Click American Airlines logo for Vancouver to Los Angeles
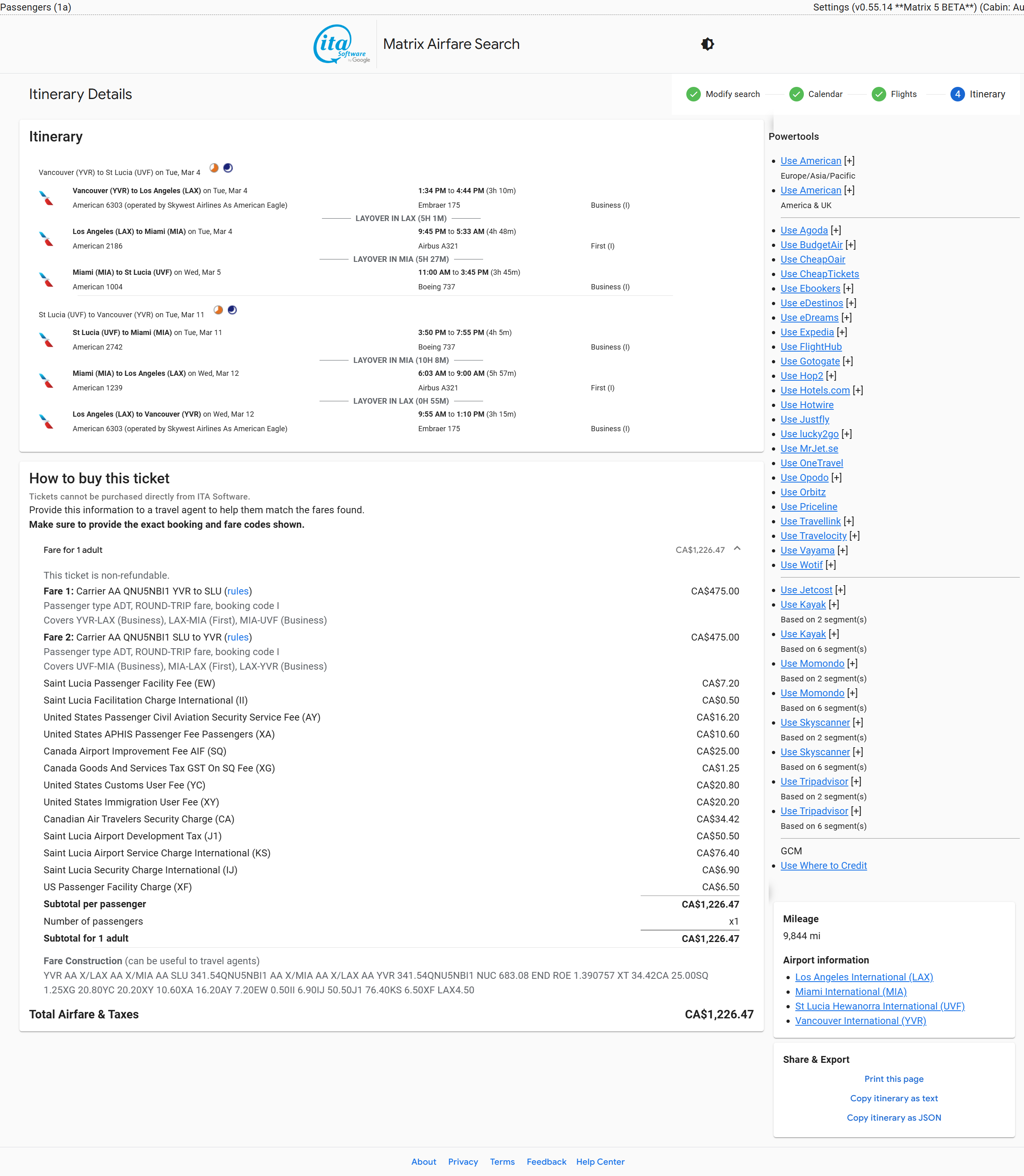 tap(46, 198)
